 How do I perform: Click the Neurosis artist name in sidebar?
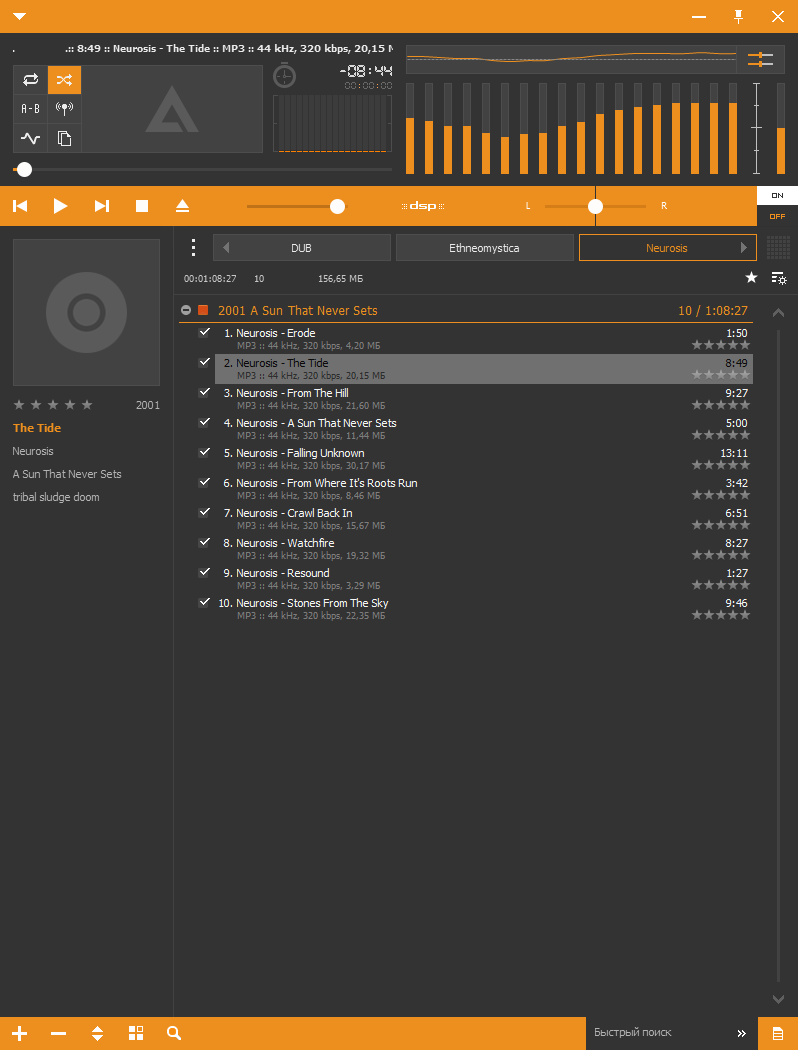tap(33, 451)
